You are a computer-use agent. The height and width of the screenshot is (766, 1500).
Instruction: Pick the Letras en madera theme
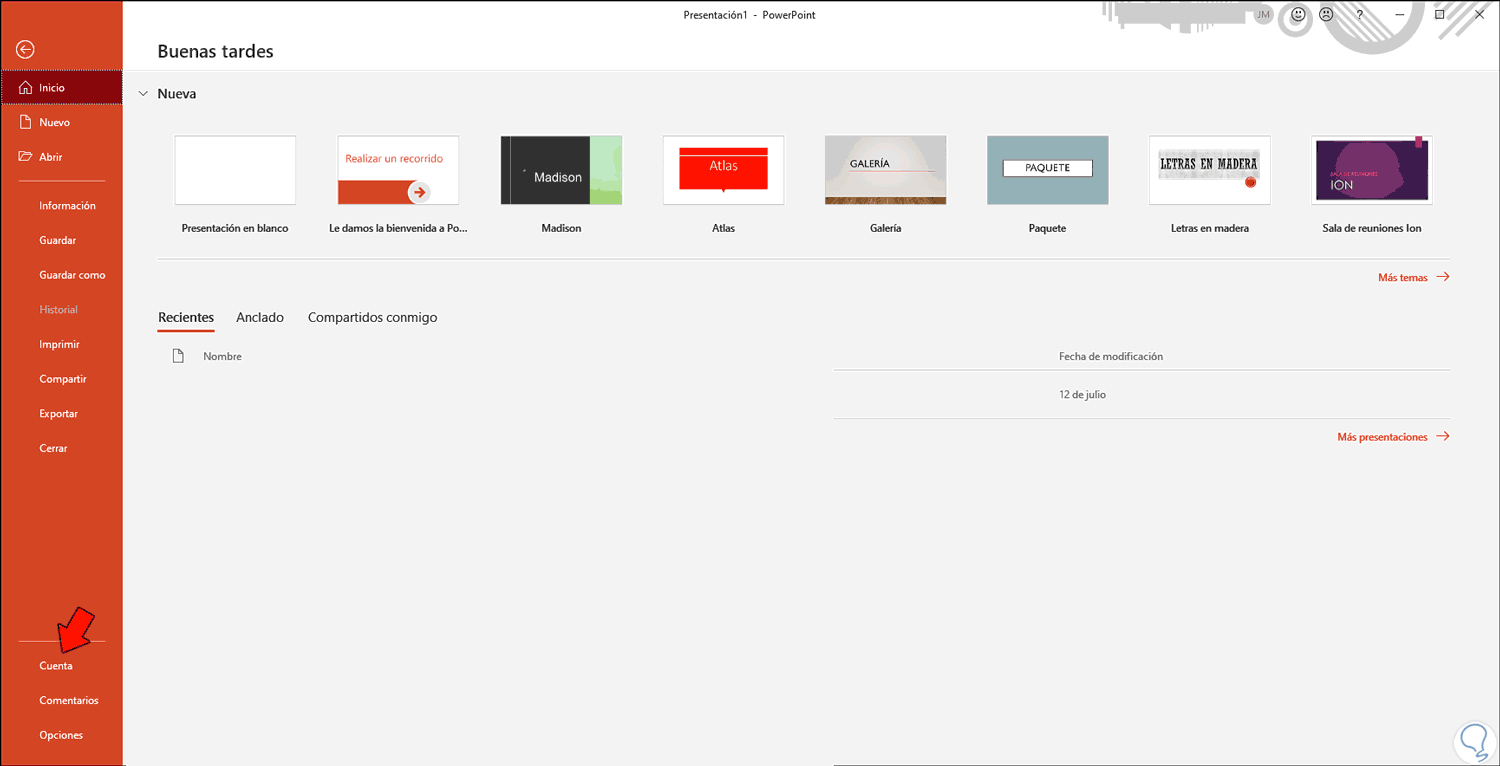[1210, 171]
